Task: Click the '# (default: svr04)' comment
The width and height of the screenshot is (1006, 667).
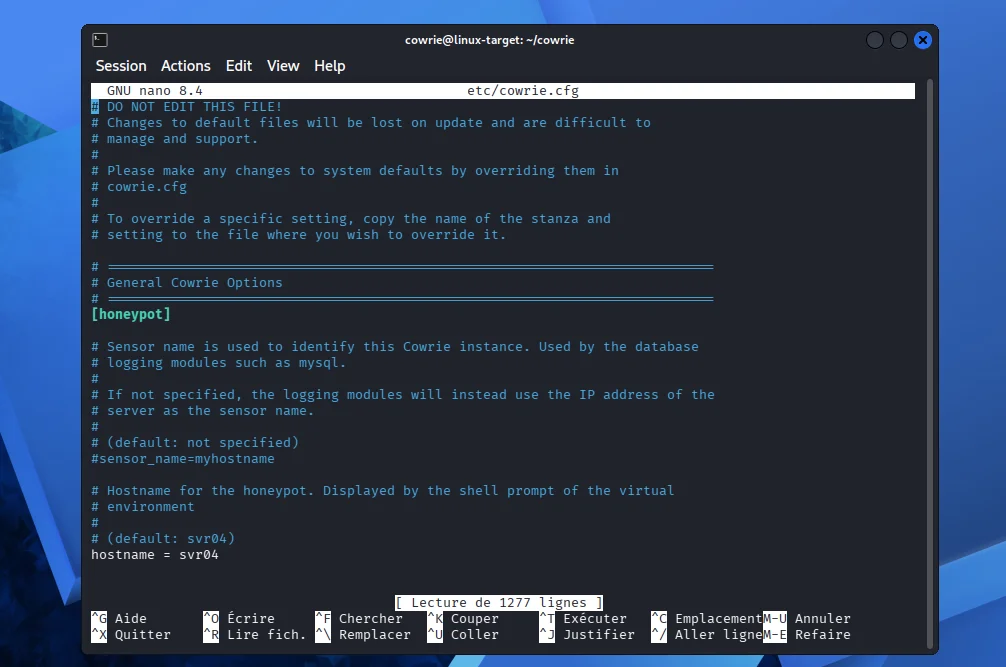Action: (x=163, y=539)
